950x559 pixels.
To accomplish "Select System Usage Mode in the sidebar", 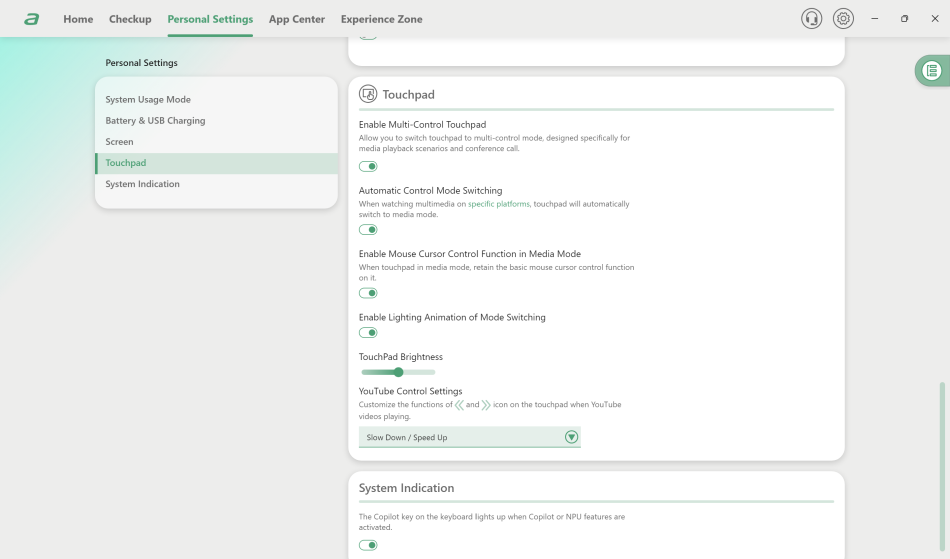I will pos(216,99).
